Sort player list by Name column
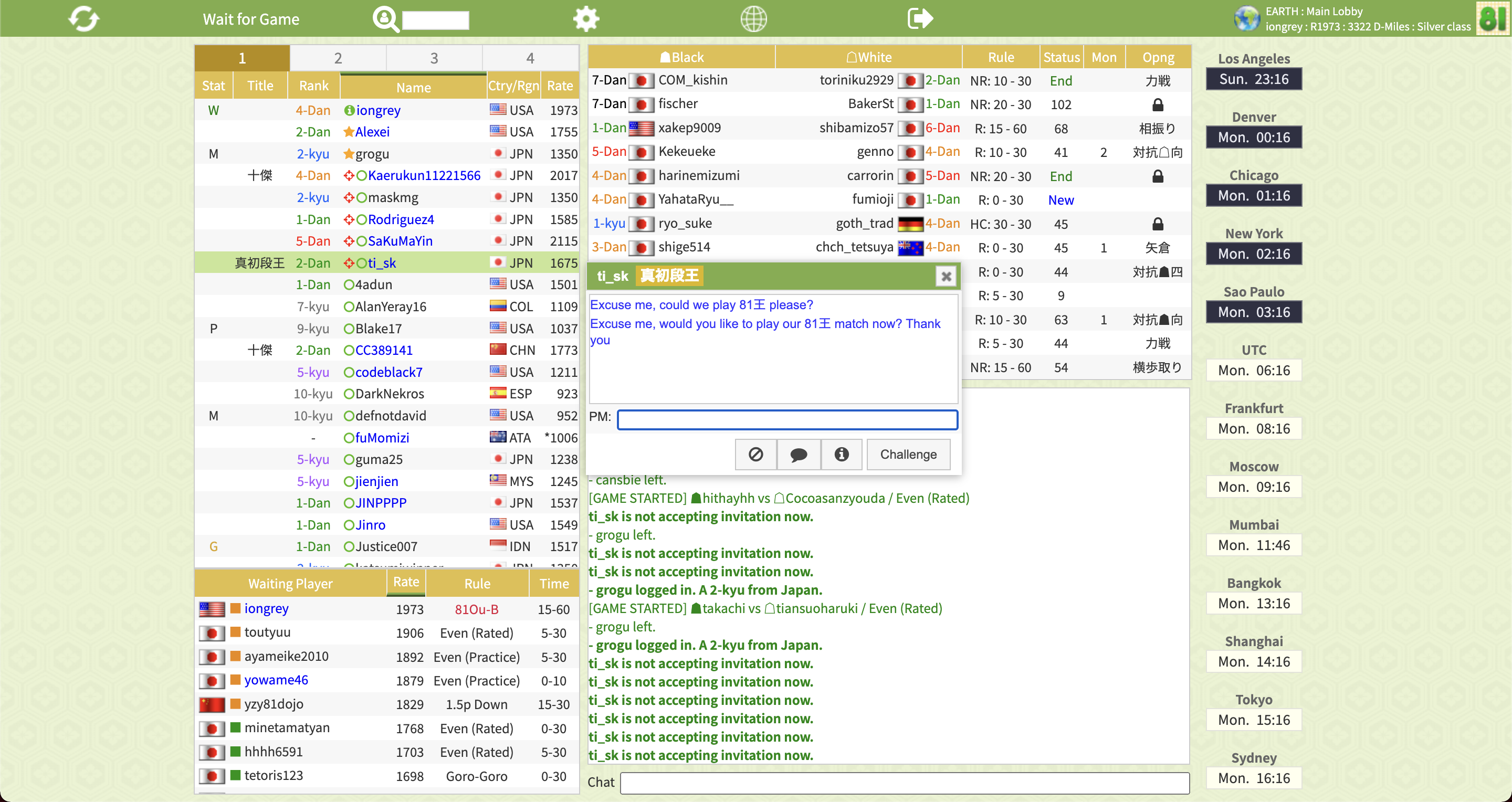Screen dimensions: 1512x802 click(x=413, y=87)
